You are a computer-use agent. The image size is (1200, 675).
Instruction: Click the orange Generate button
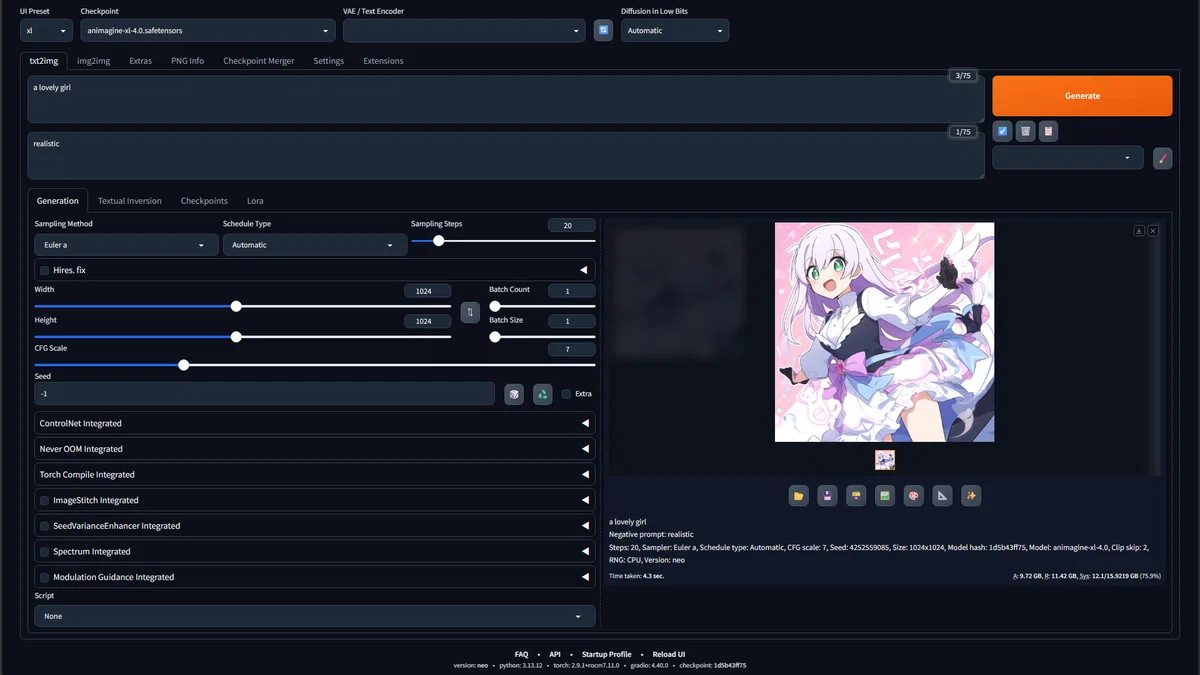[1082, 96]
